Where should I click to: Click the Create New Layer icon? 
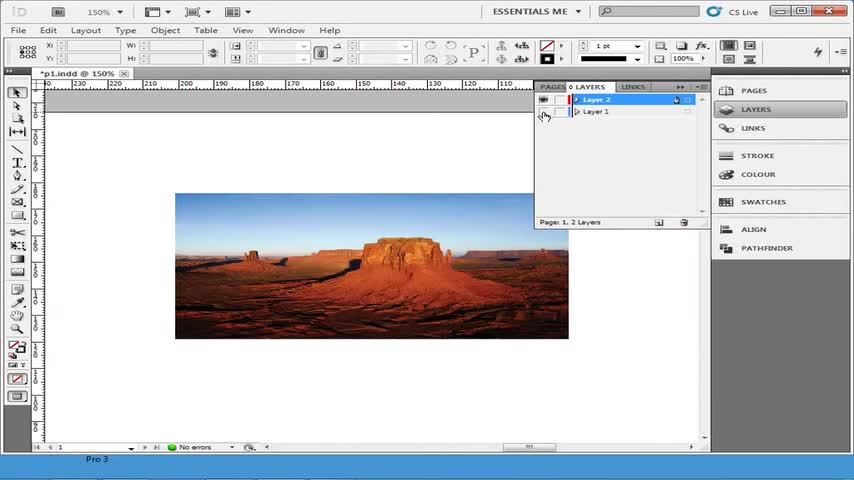(659, 222)
